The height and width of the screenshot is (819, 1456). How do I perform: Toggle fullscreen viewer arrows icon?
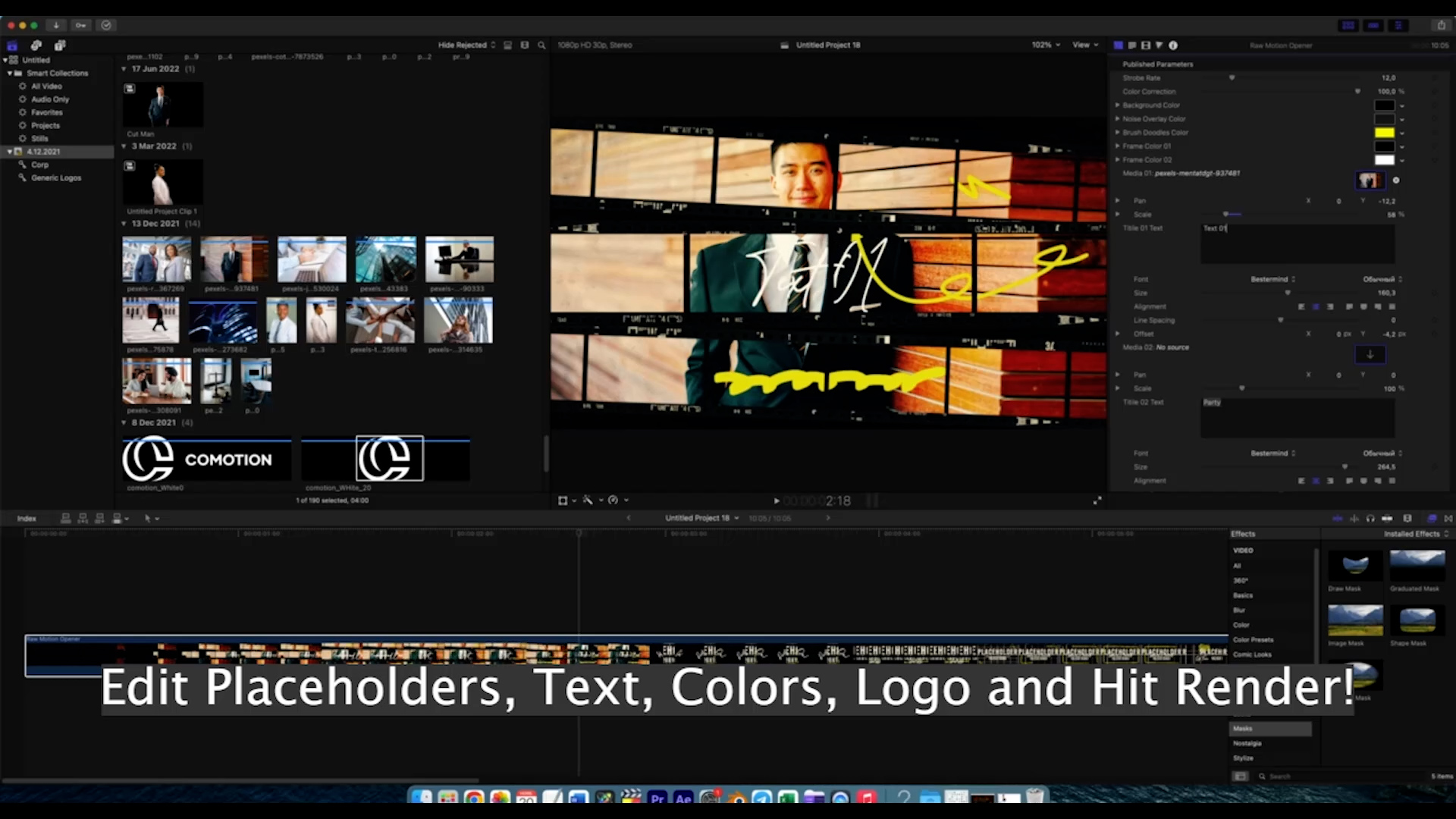click(x=1097, y=500)
